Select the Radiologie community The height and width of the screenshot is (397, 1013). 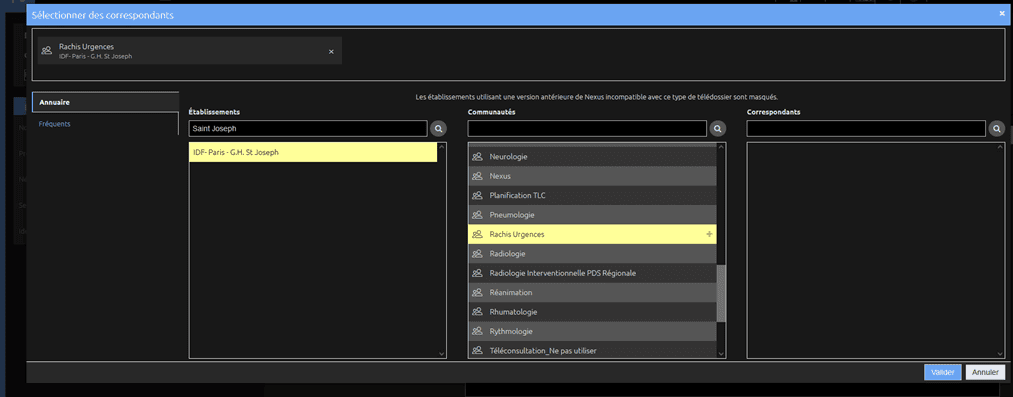point(592,254)
